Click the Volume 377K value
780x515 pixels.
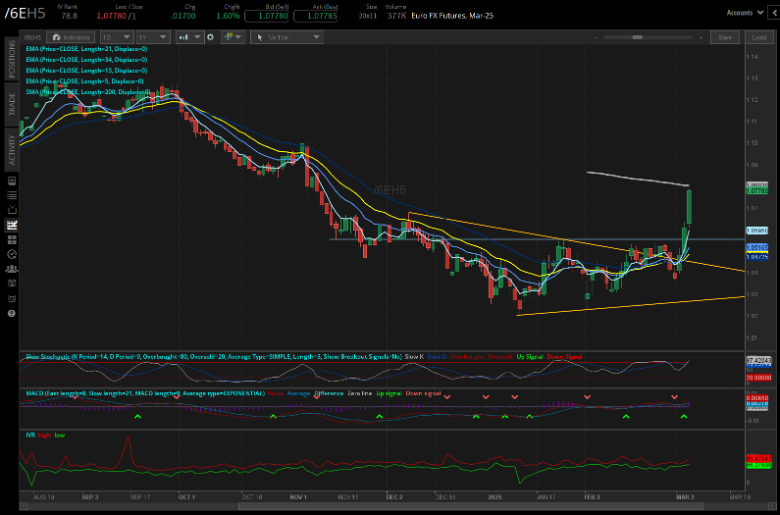click(x=396, y=16)
